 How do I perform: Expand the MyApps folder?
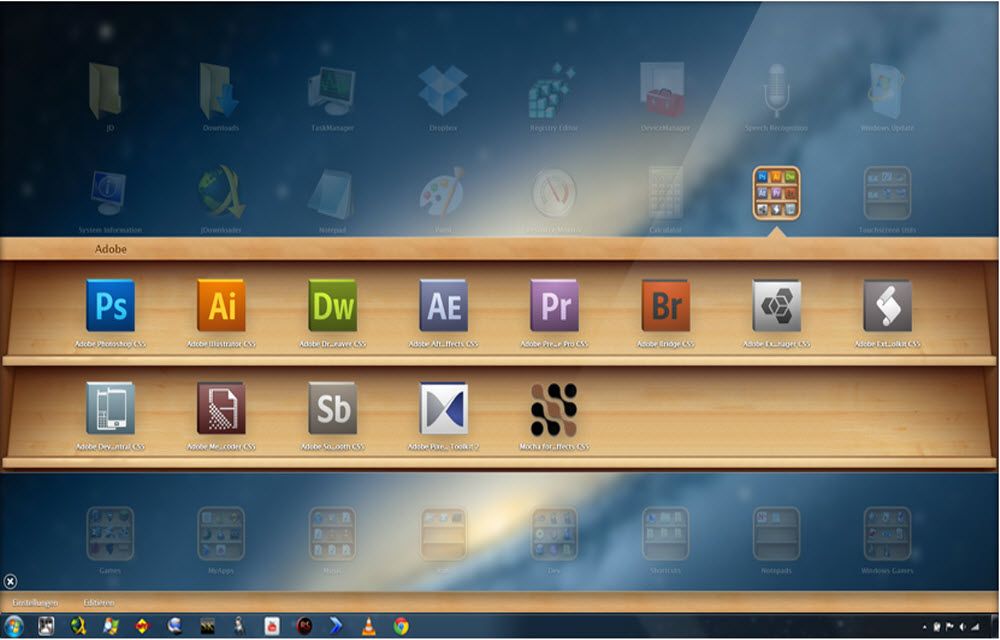221,534
